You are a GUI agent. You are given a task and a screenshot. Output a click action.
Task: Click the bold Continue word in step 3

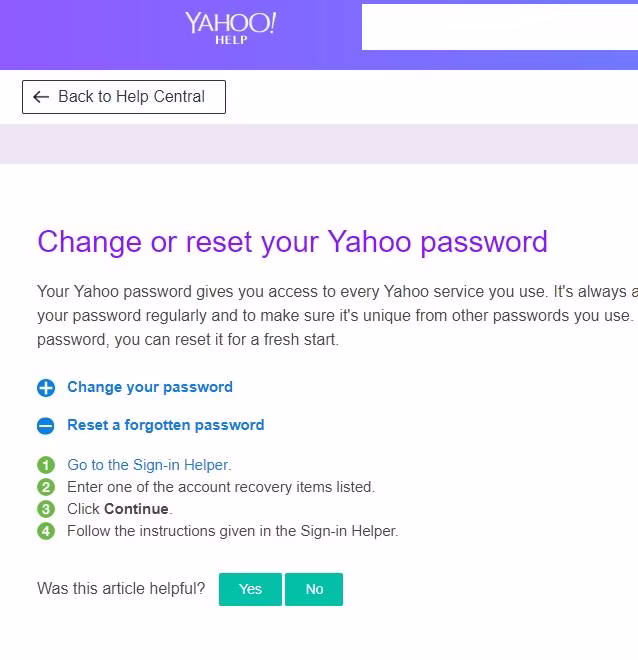coord(136,509)
